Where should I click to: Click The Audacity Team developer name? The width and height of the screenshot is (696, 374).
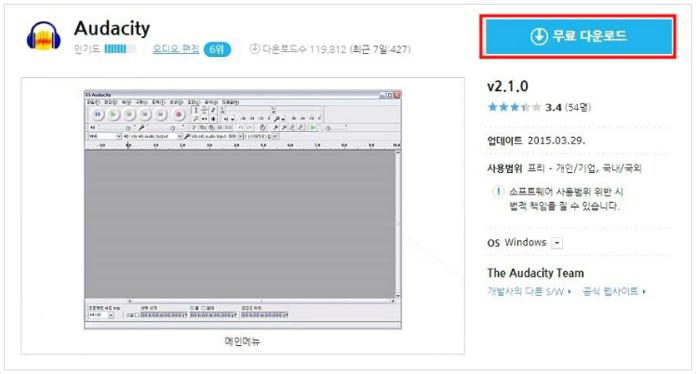click(535, 273)
